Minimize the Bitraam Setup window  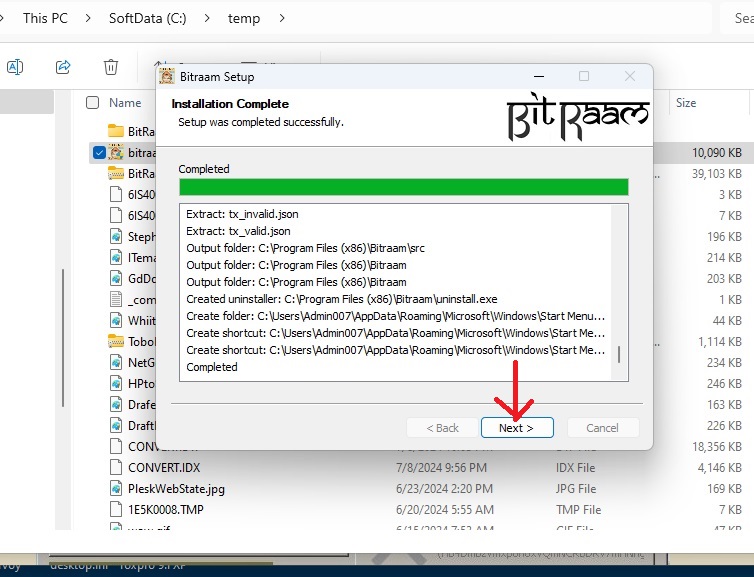[x=539, y=76]
